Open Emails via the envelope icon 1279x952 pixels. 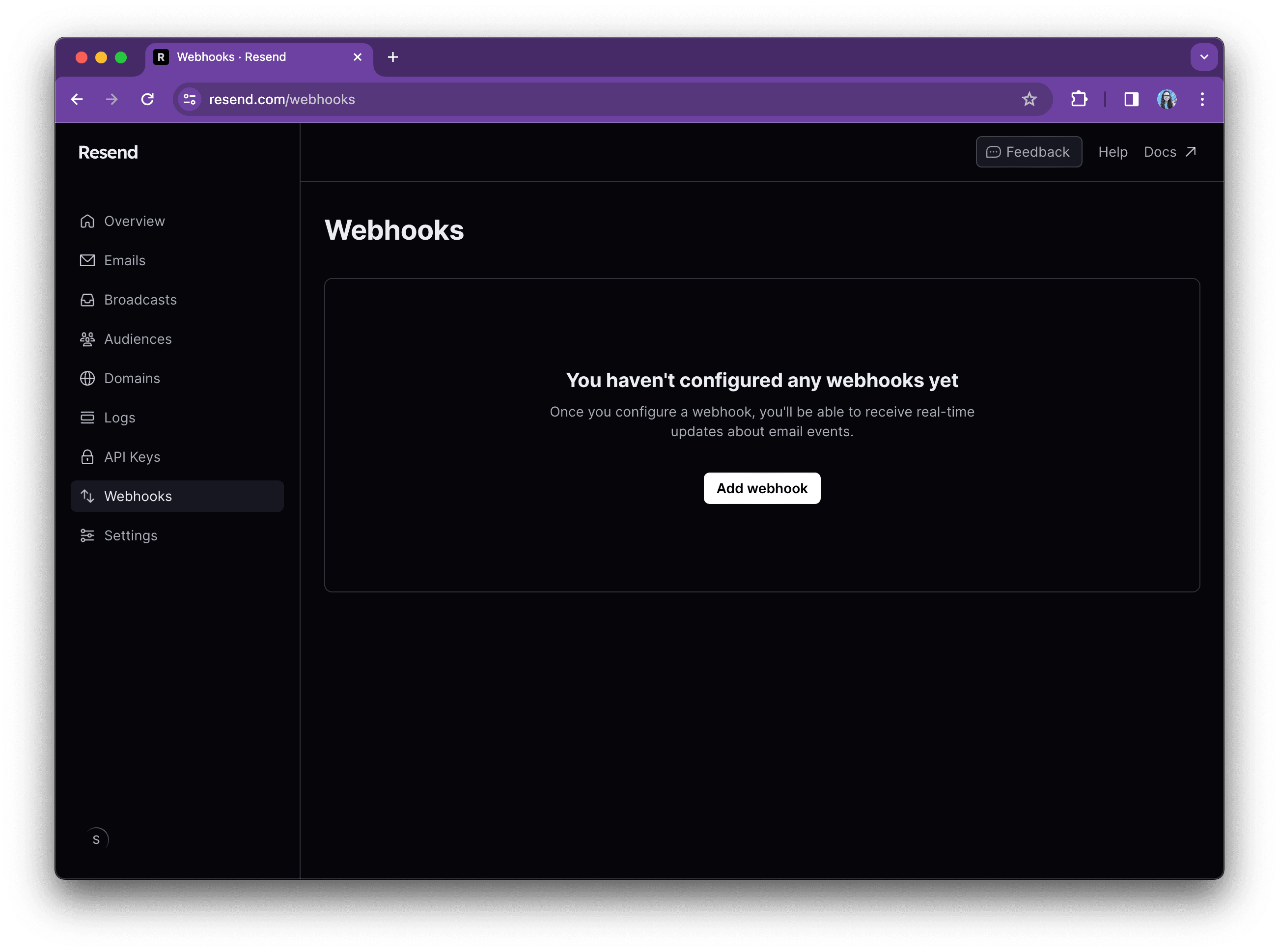point(87,260)
